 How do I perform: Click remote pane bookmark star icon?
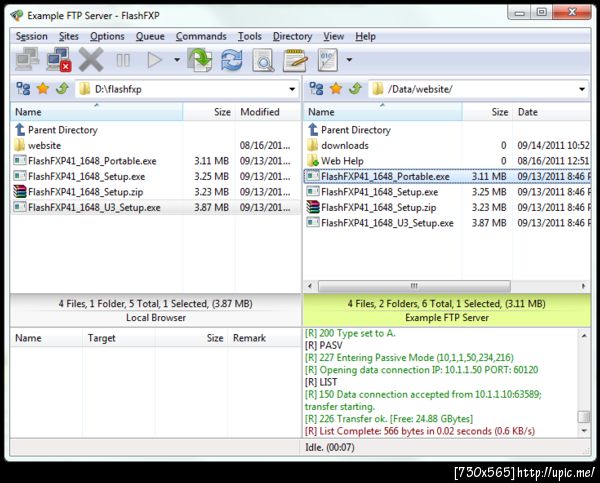[x=336, y=89]
